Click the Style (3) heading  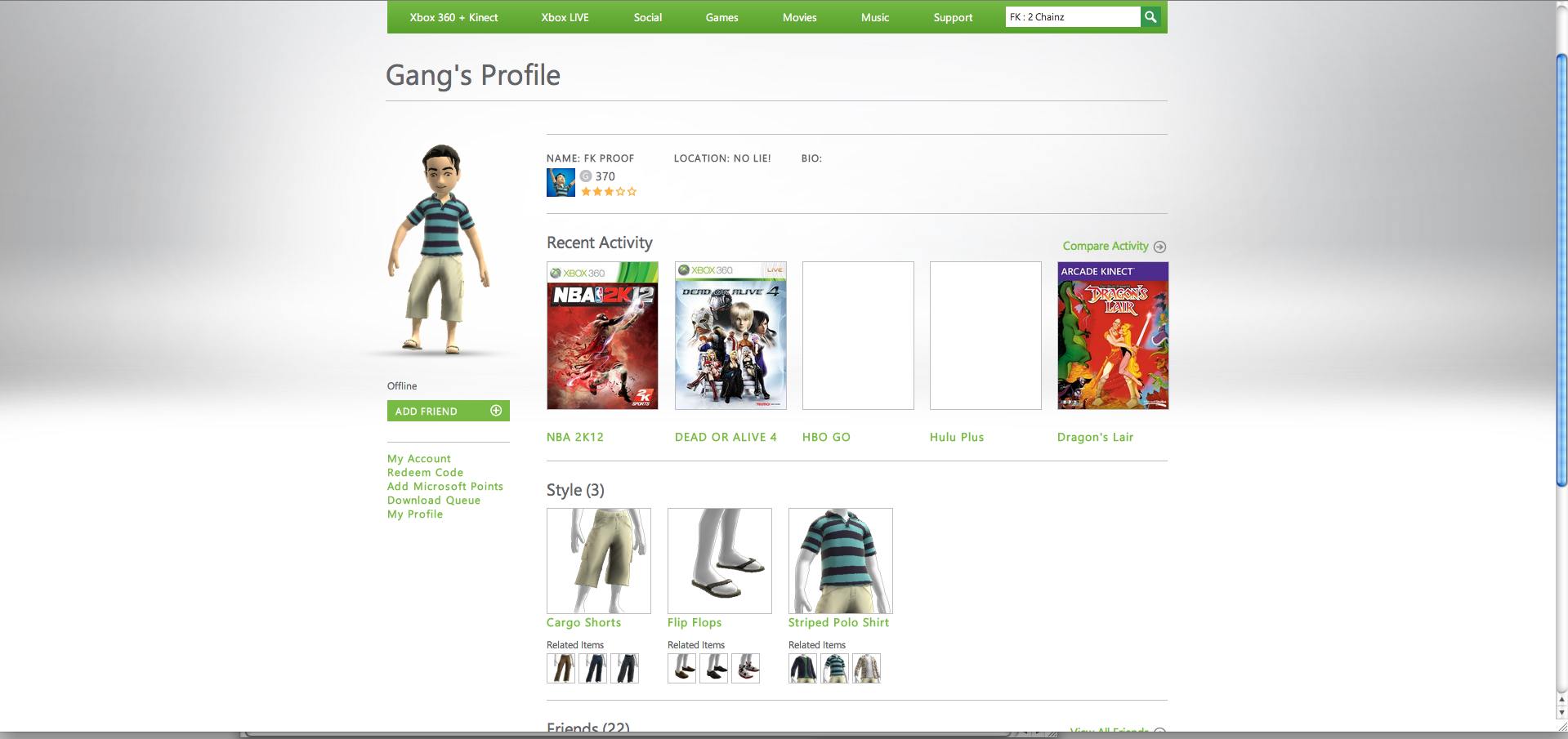tap(575, 490)
